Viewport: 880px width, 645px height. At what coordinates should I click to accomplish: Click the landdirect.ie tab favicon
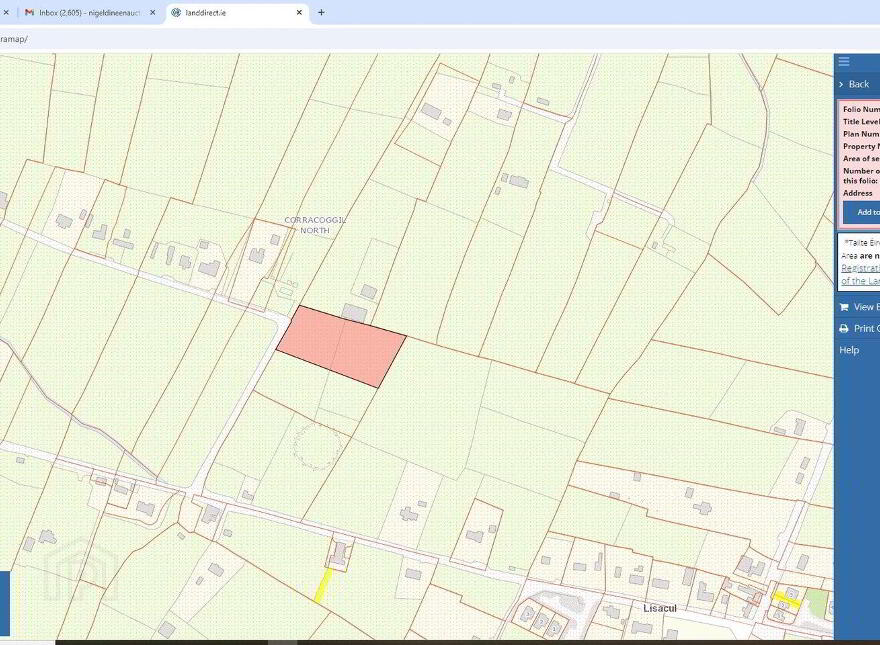(x=176, y=12)
